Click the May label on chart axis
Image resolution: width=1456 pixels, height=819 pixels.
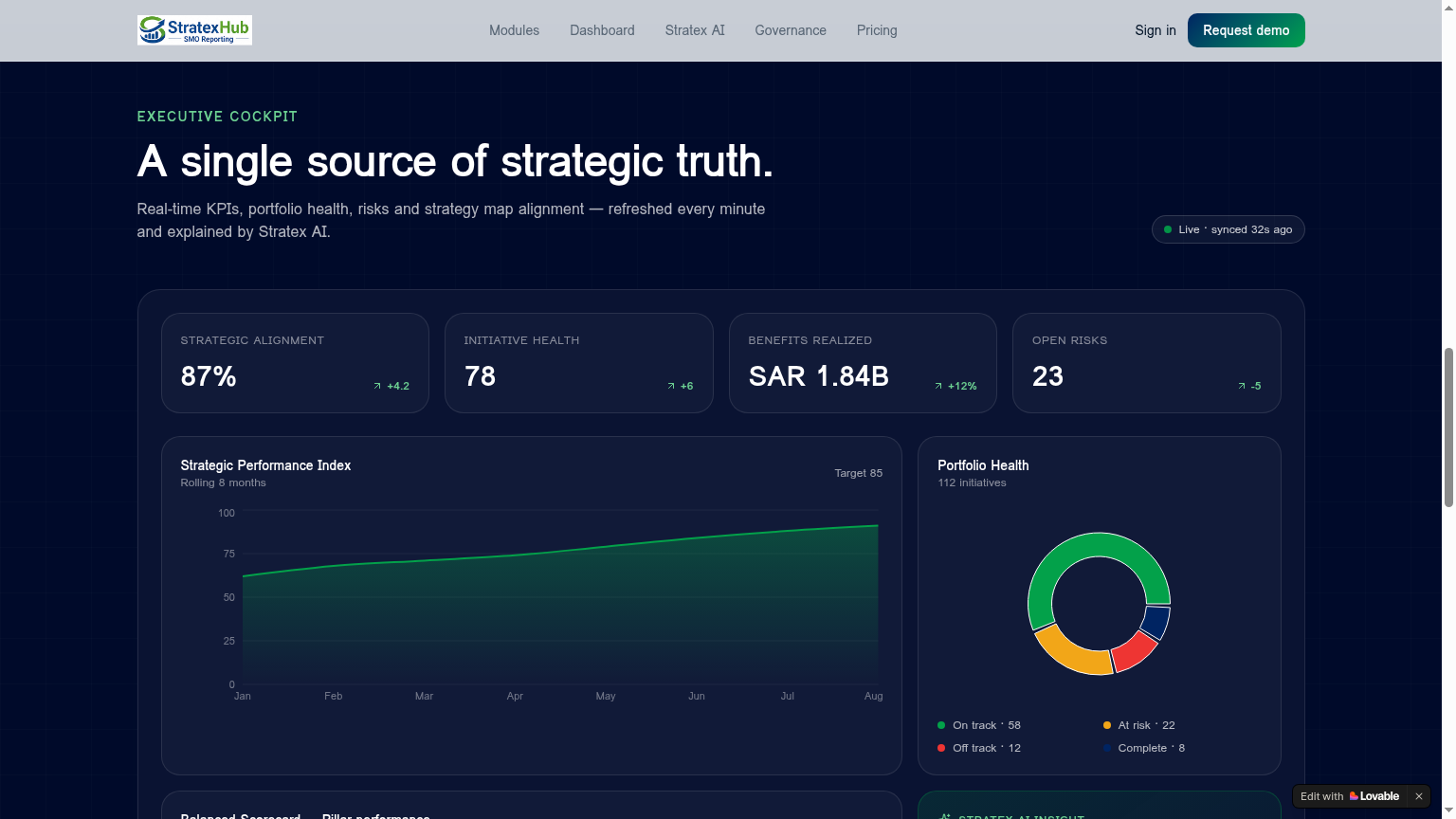[606, 696]
